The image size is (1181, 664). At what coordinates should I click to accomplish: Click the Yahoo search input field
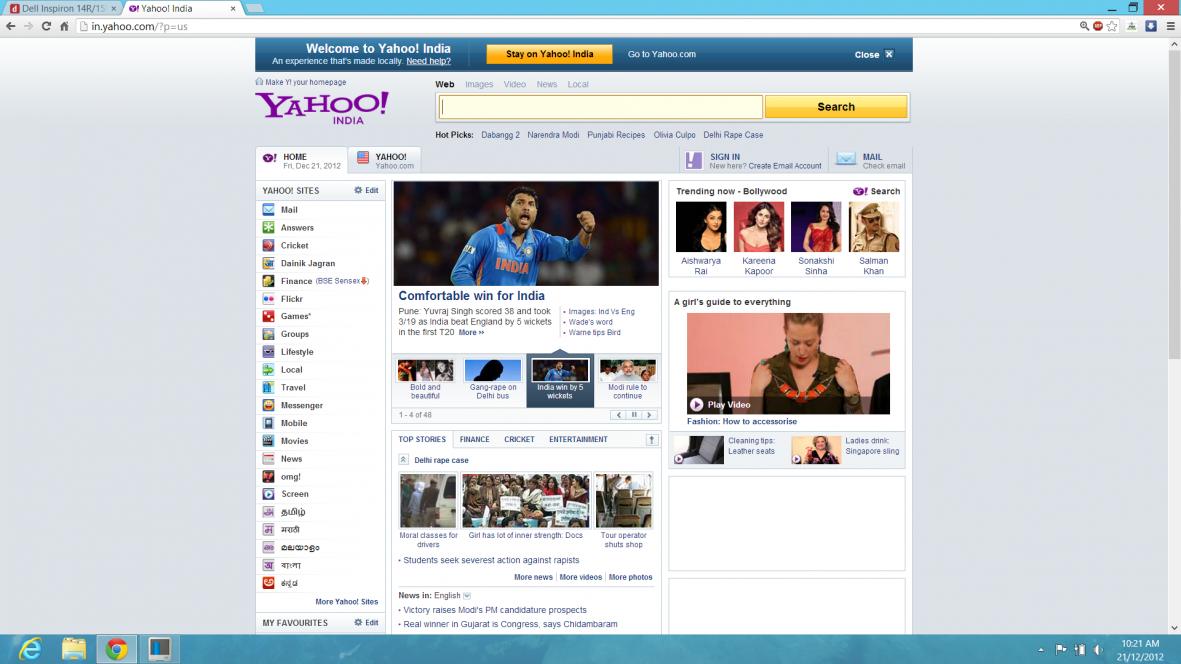[600, 107]
